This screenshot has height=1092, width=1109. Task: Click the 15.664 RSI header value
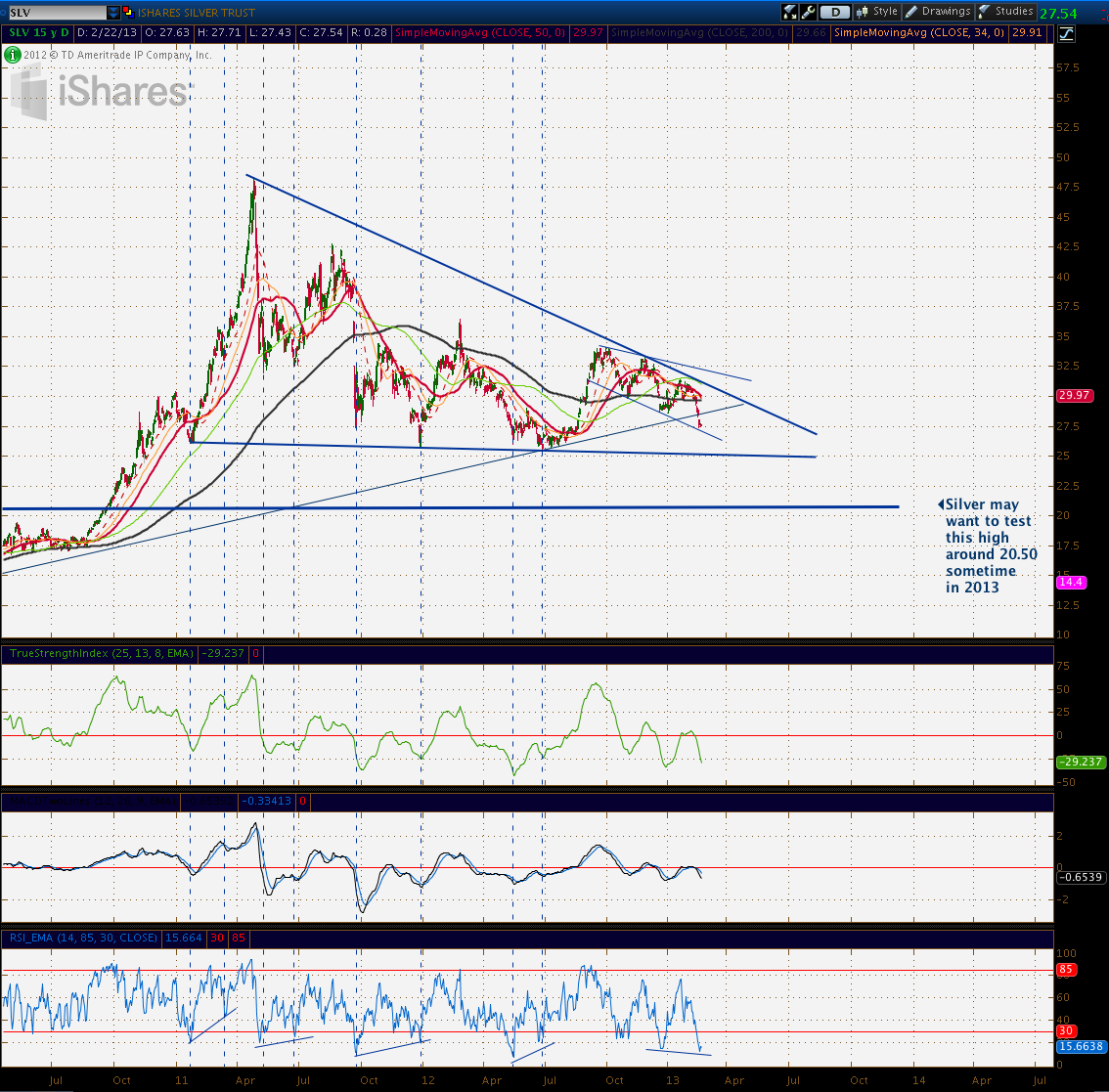183,938
